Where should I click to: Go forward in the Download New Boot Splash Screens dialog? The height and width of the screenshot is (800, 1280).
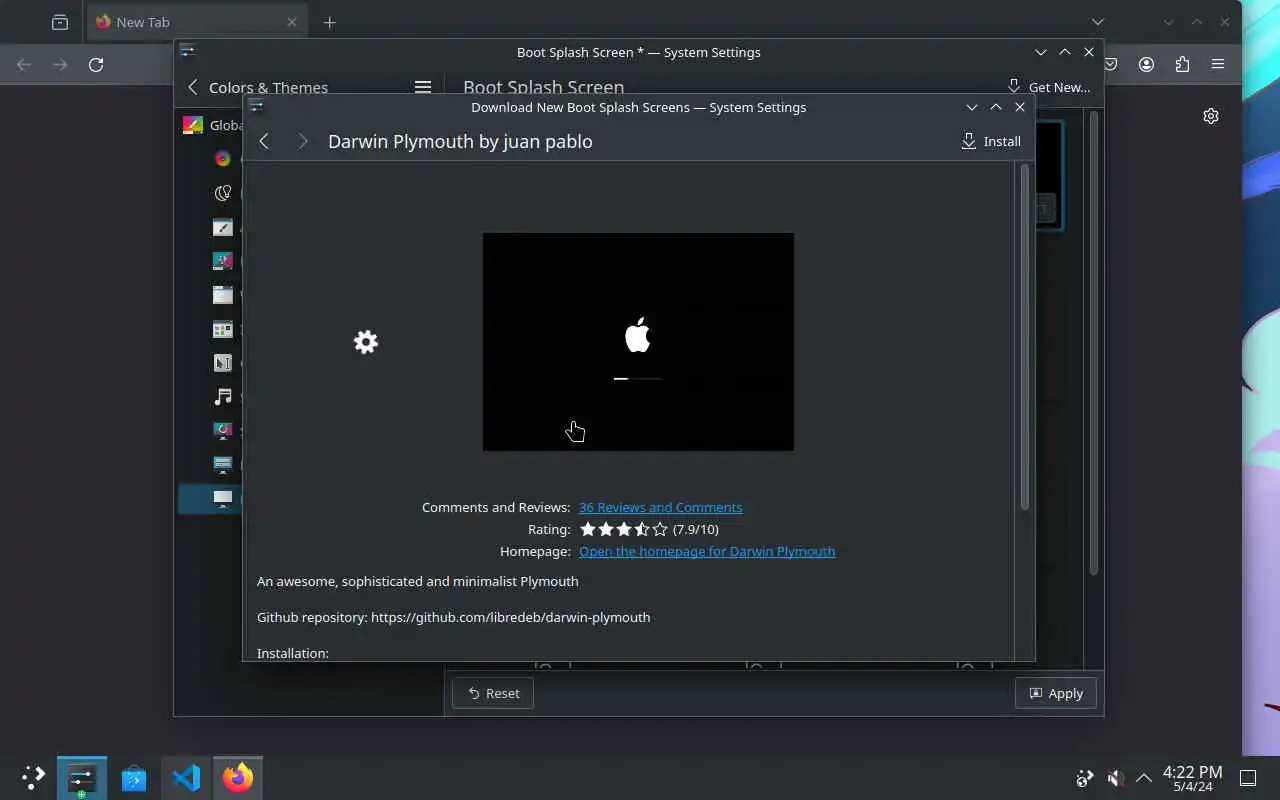[302, 141]
